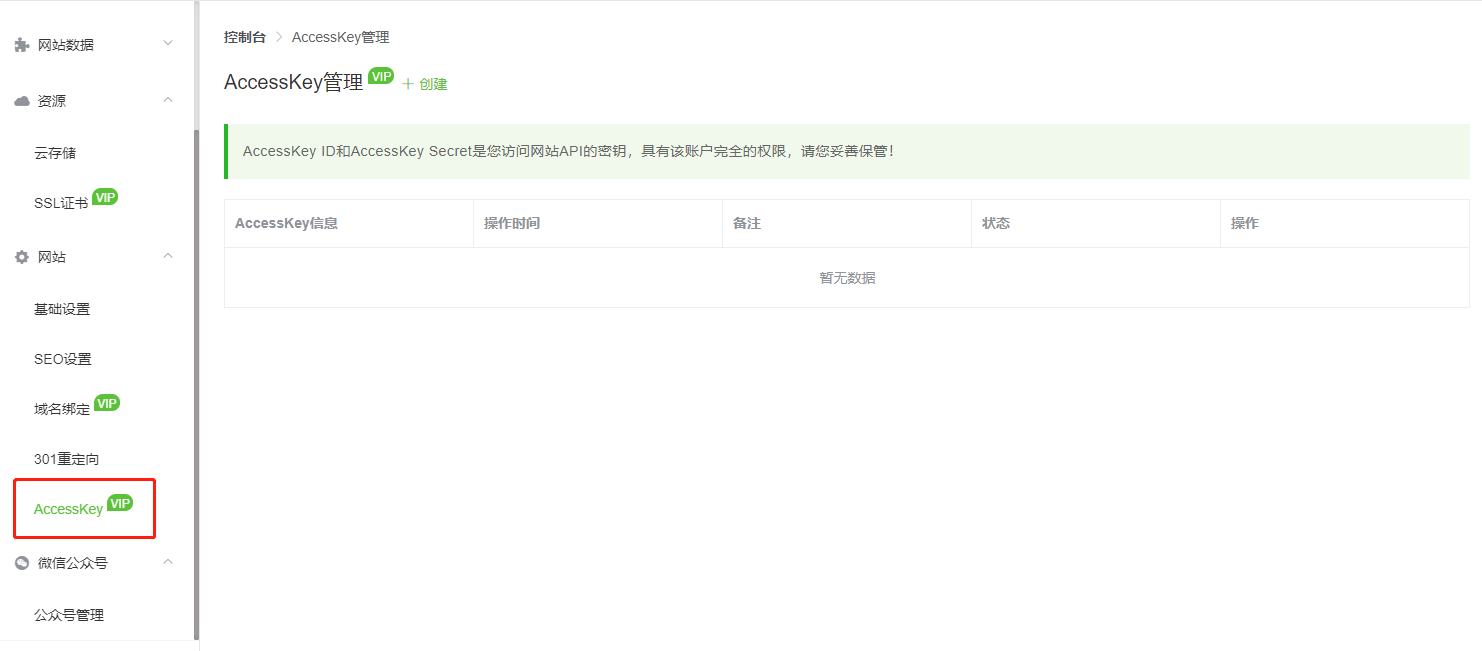Screen dimensions: 1482x651
Task: Select 基础设置 in the sidebar
Action: pos(62,309)
